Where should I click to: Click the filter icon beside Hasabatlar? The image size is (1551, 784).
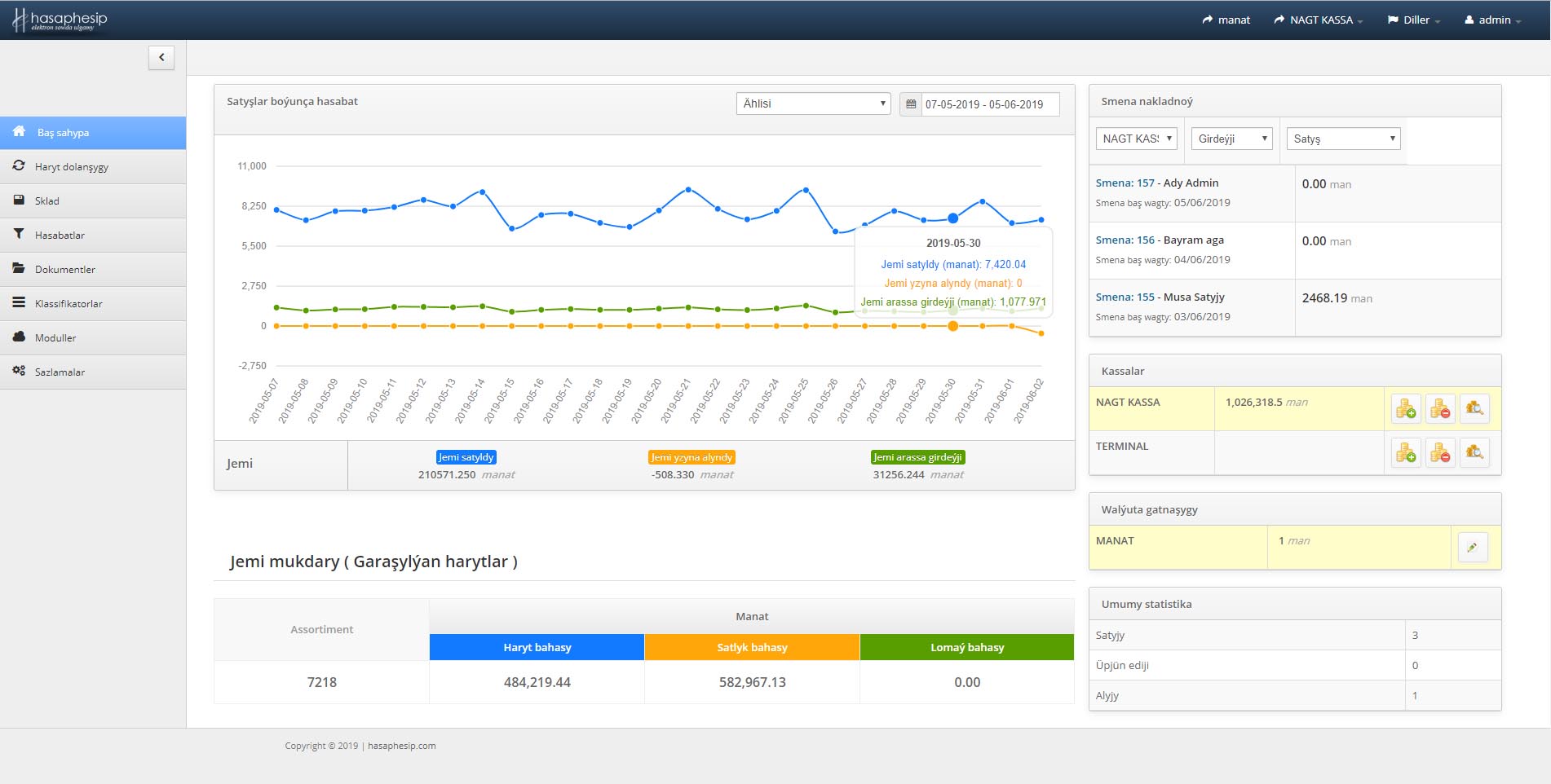(19, 234)
